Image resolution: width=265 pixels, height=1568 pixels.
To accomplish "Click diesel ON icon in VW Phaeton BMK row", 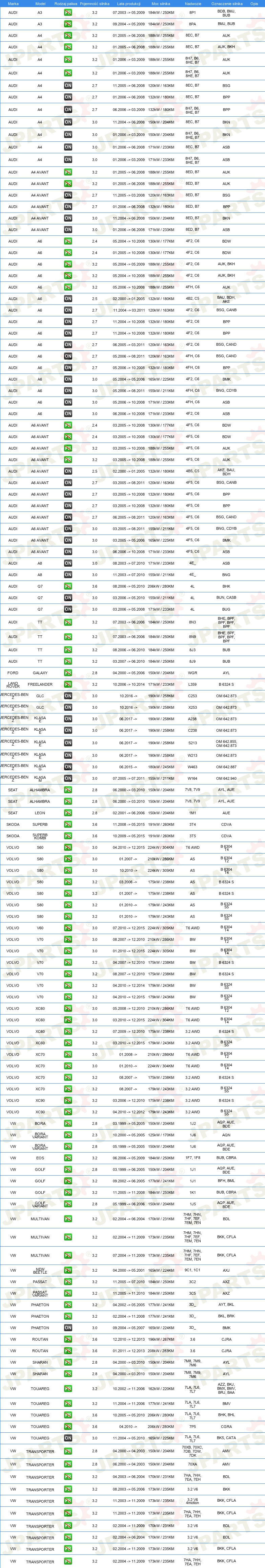I will [68, 1328].
